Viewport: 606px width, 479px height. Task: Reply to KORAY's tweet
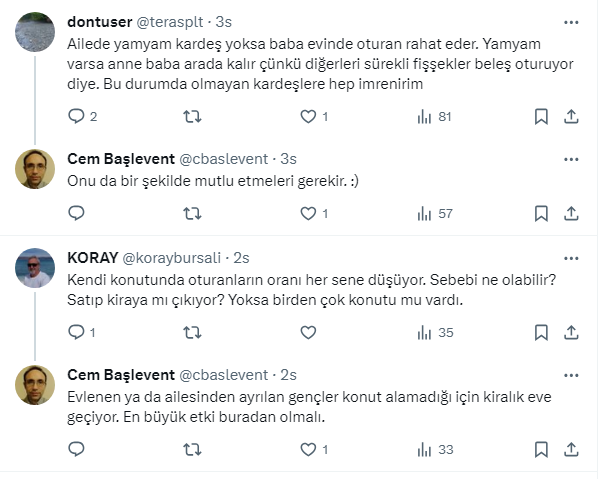76,333
